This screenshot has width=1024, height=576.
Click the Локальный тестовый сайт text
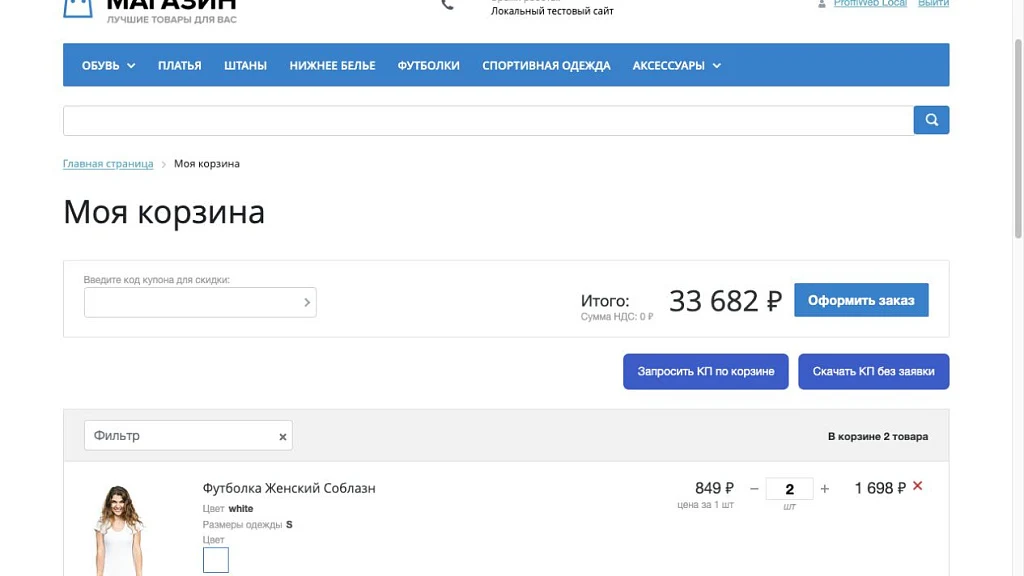click(552, 11)
